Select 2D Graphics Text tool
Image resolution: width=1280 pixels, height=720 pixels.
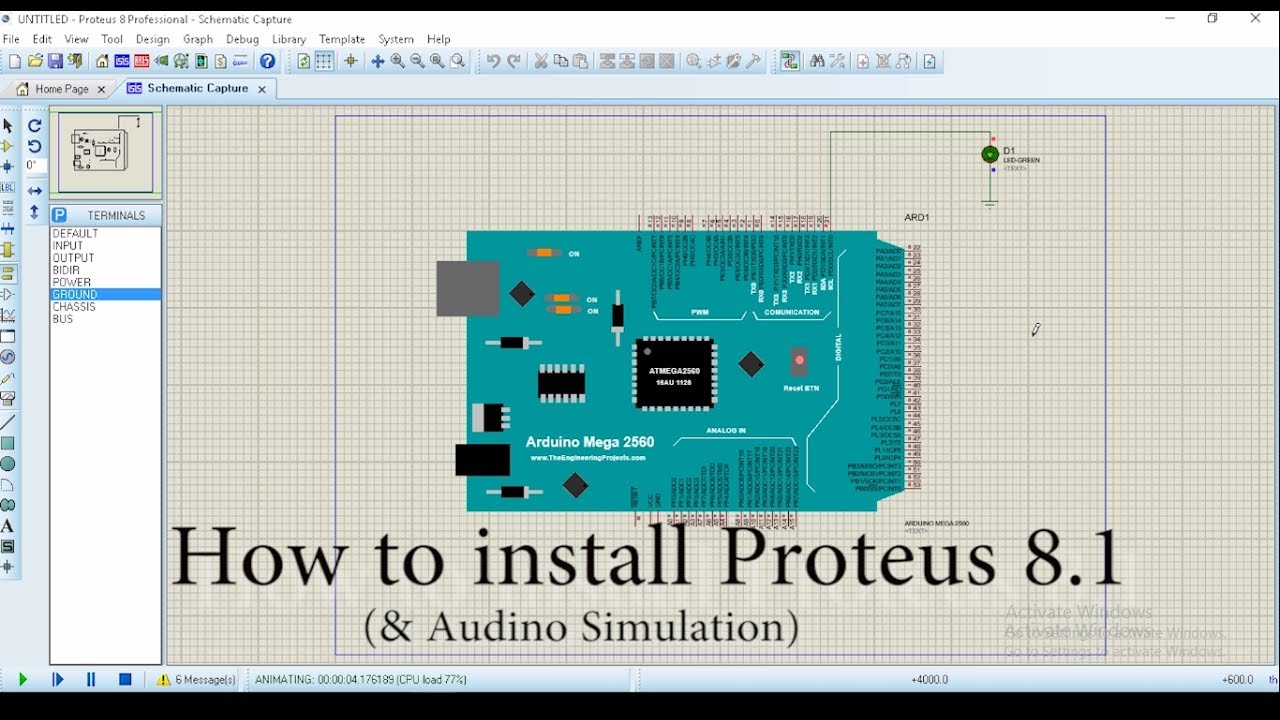click(x=8, y=527)
